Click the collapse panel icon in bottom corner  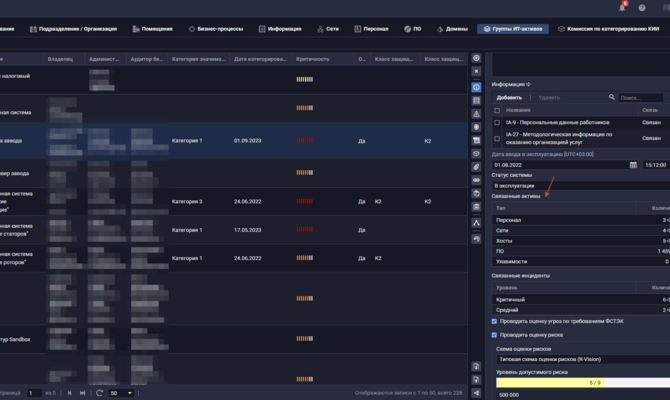pos(476,393)
